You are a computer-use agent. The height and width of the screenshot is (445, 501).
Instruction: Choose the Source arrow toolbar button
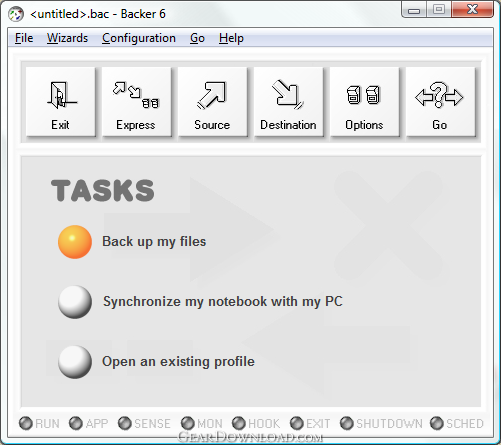[212, 102]
